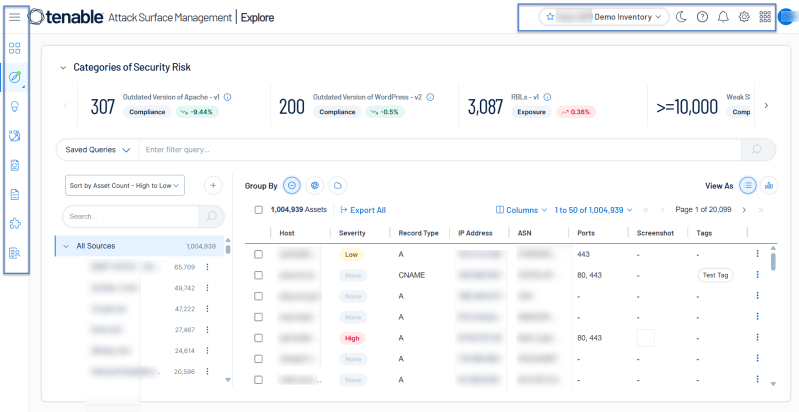Screen dimensions: 799x412
Task: Open options menu for the 65,709 source
Action: click(x=207, y=267)
